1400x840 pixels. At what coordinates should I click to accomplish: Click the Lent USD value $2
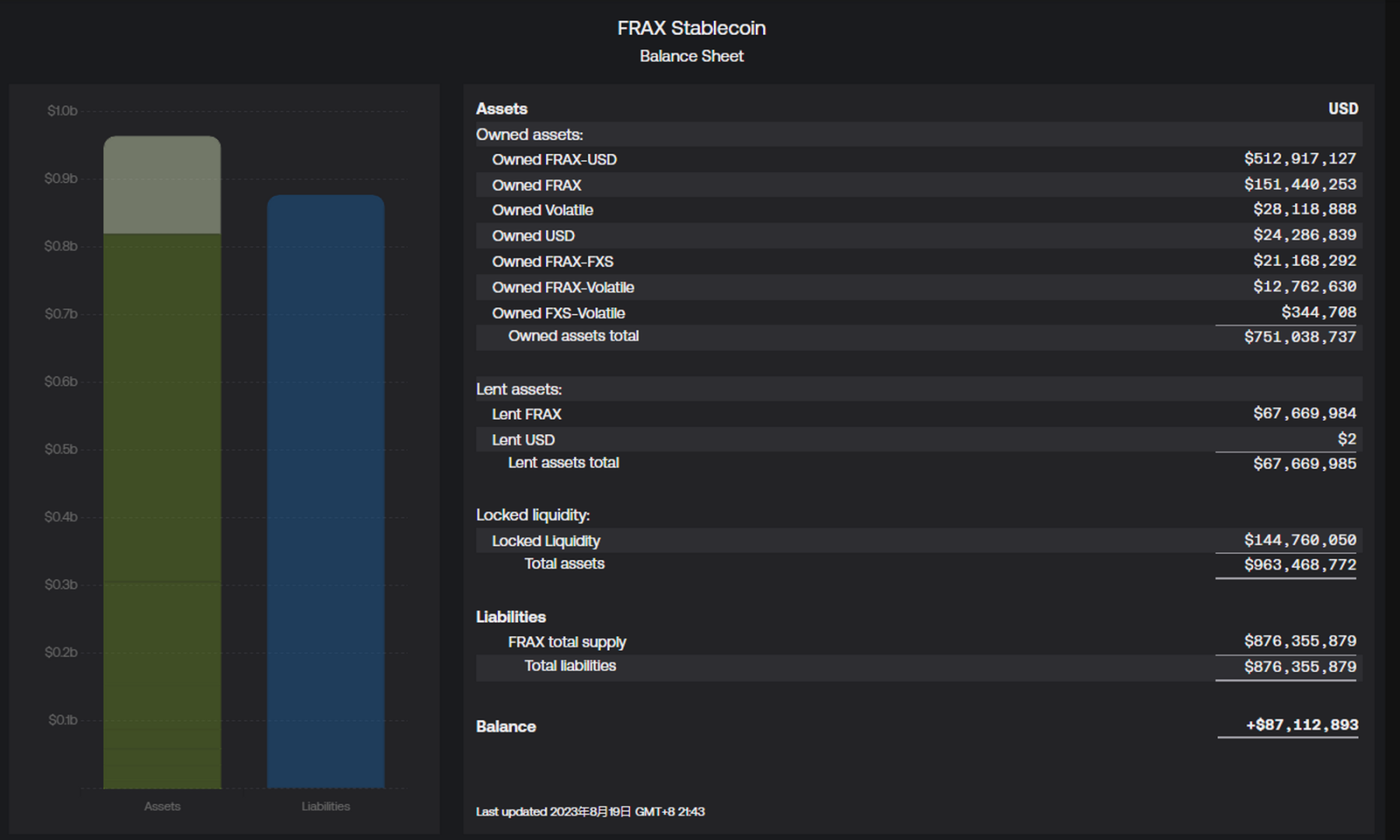click(1346, 439)
